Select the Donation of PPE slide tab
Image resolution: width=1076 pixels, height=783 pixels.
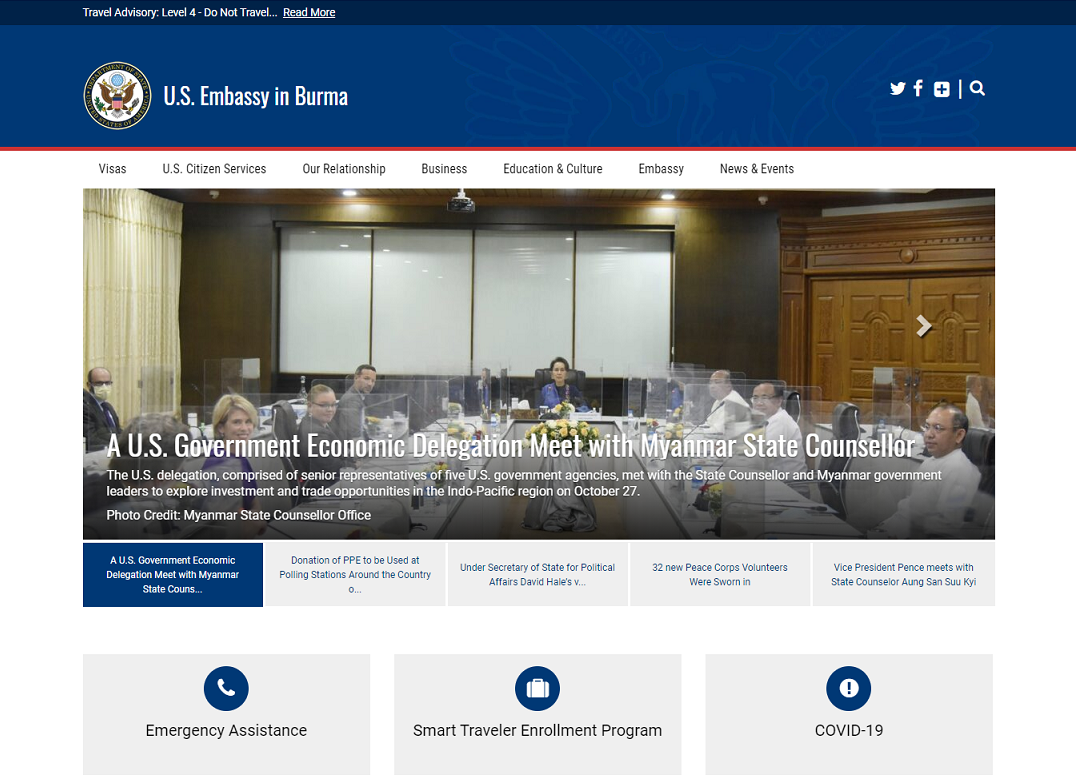tap(355, 574)
